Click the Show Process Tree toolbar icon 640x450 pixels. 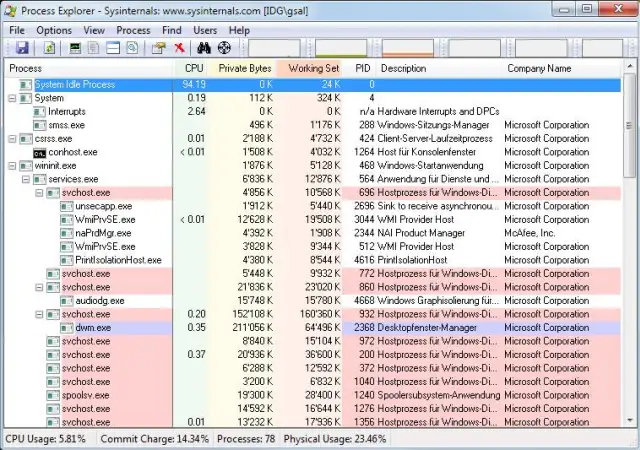94,48
